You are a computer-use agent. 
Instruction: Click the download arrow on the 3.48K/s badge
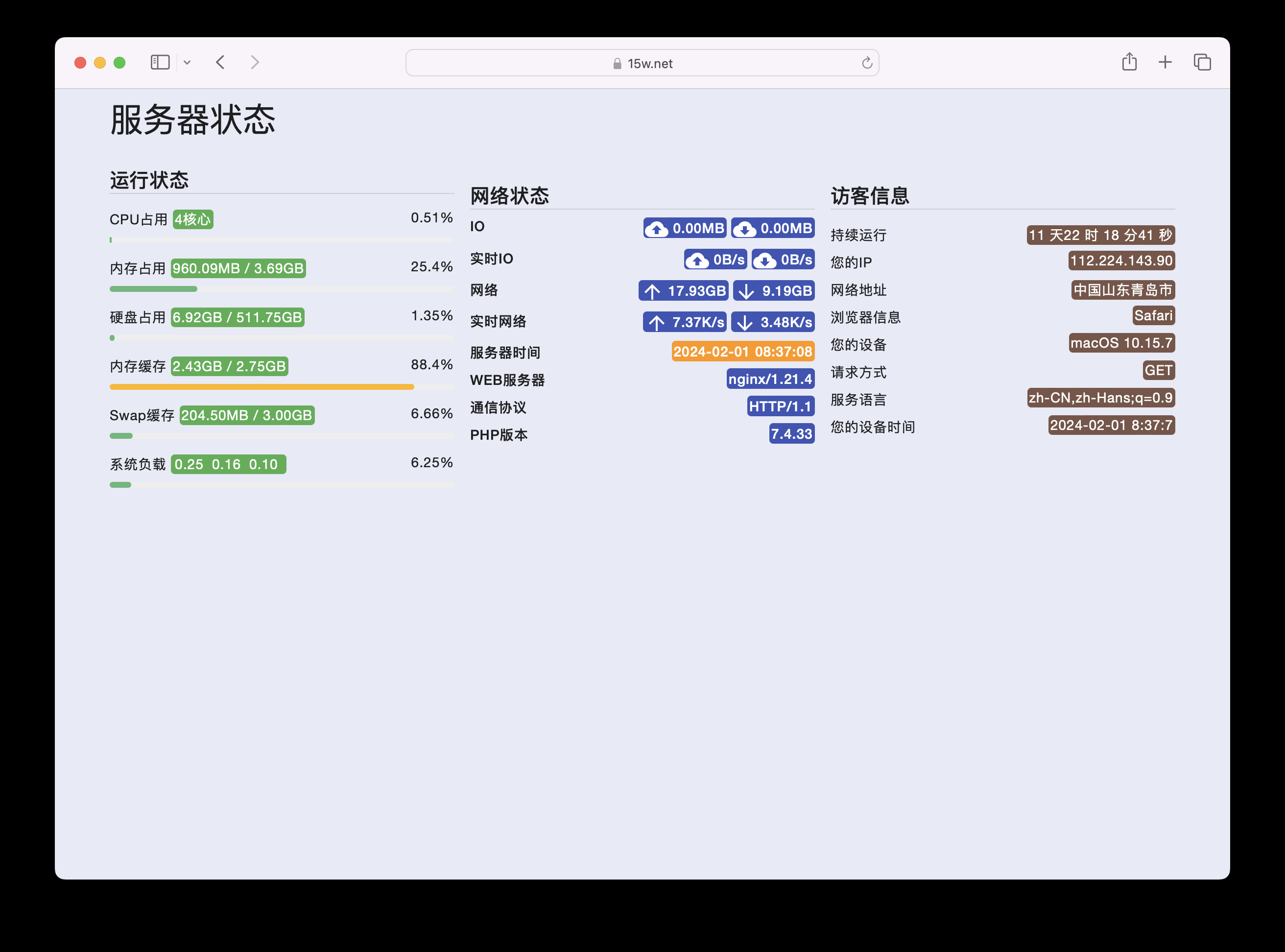[746, 322]
